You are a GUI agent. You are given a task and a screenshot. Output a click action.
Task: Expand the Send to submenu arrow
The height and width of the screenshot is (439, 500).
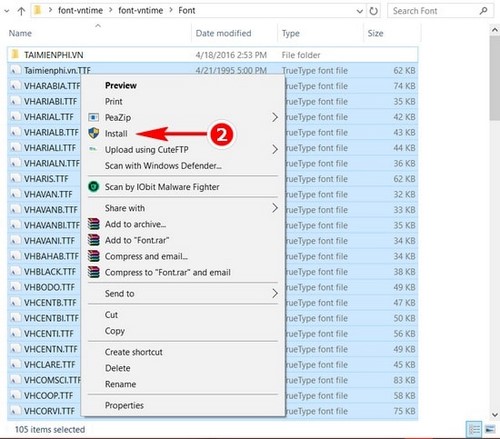tap(275, 293)
